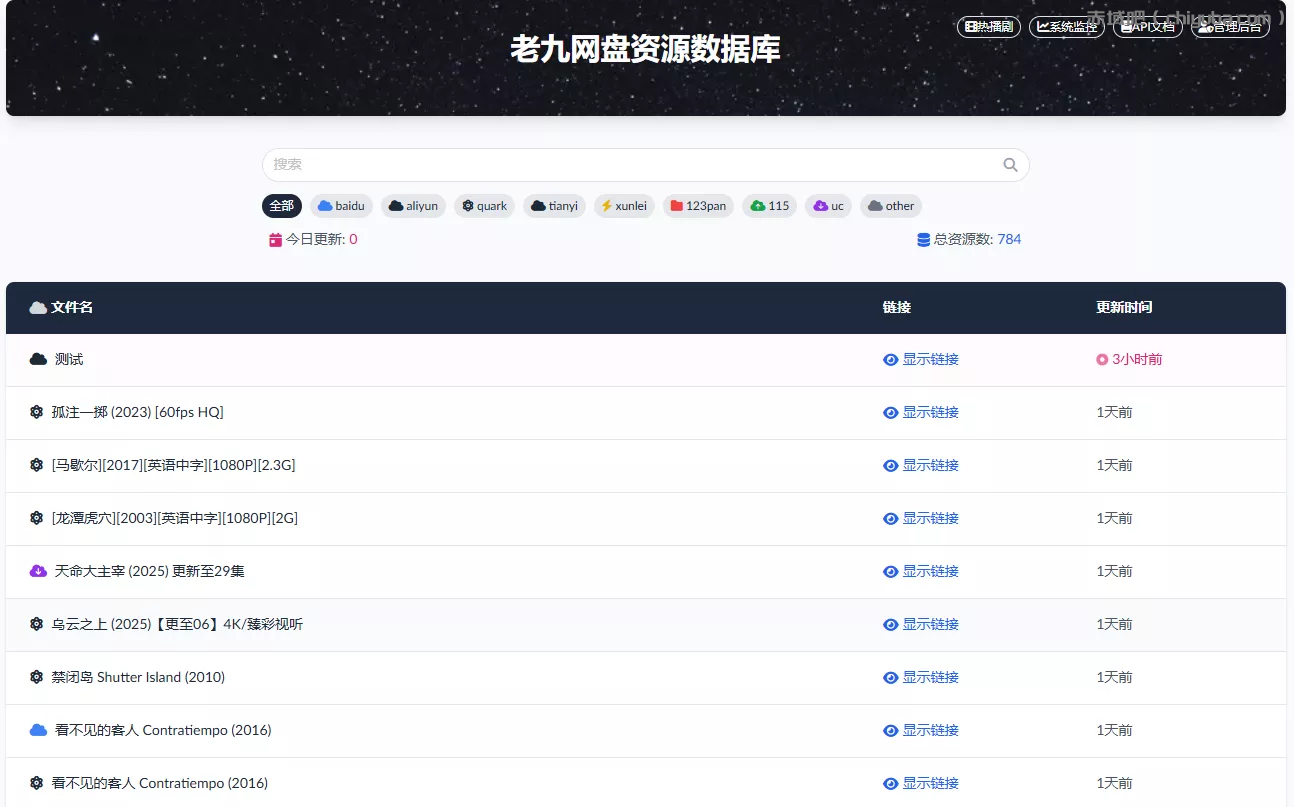
Task: Expand 显示链接 for the 测试 row
Action: click(x=920, y=359)
